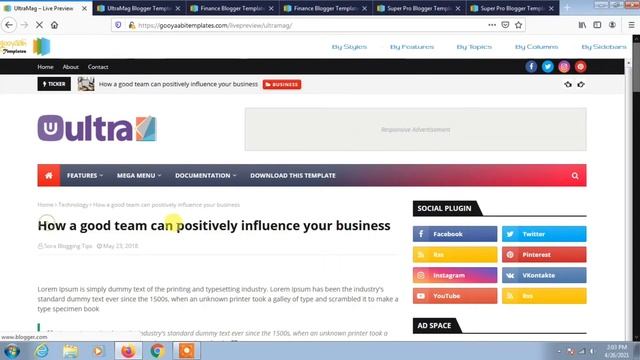
Task: Open the Instagram icon in top bar
Action: pyautogui.click(x=564, y=67)
